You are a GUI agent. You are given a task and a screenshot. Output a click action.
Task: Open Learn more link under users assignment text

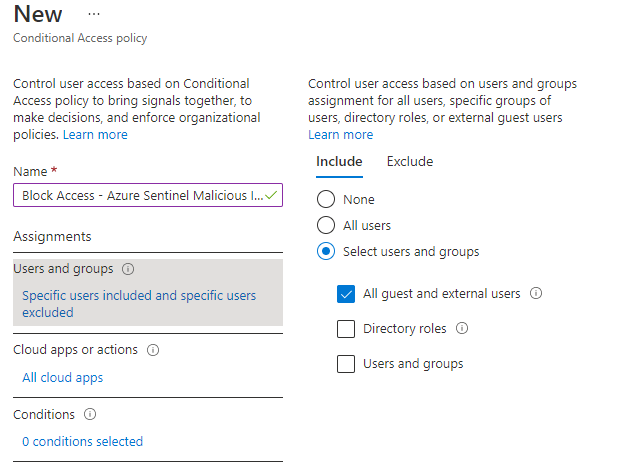(x=340, y=134)
